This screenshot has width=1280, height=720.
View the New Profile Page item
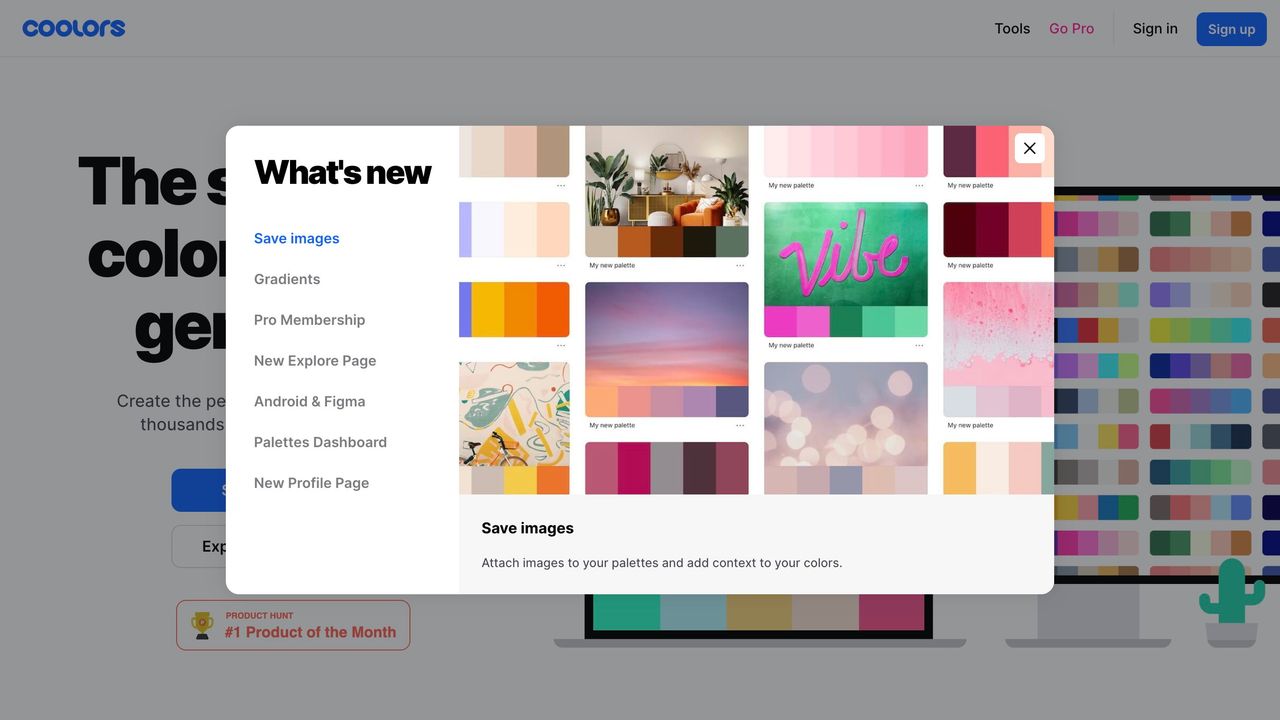pos(311,483)
